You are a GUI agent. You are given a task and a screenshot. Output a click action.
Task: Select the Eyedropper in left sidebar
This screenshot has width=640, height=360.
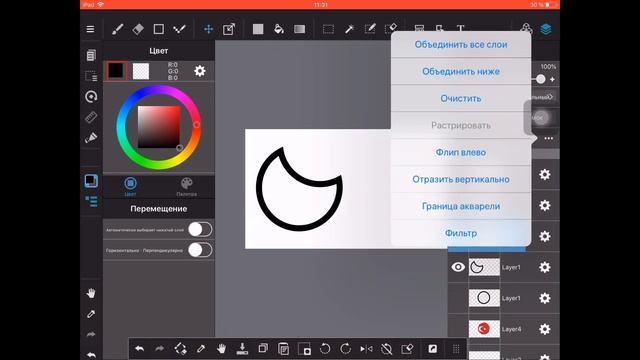tap(91, 314)
